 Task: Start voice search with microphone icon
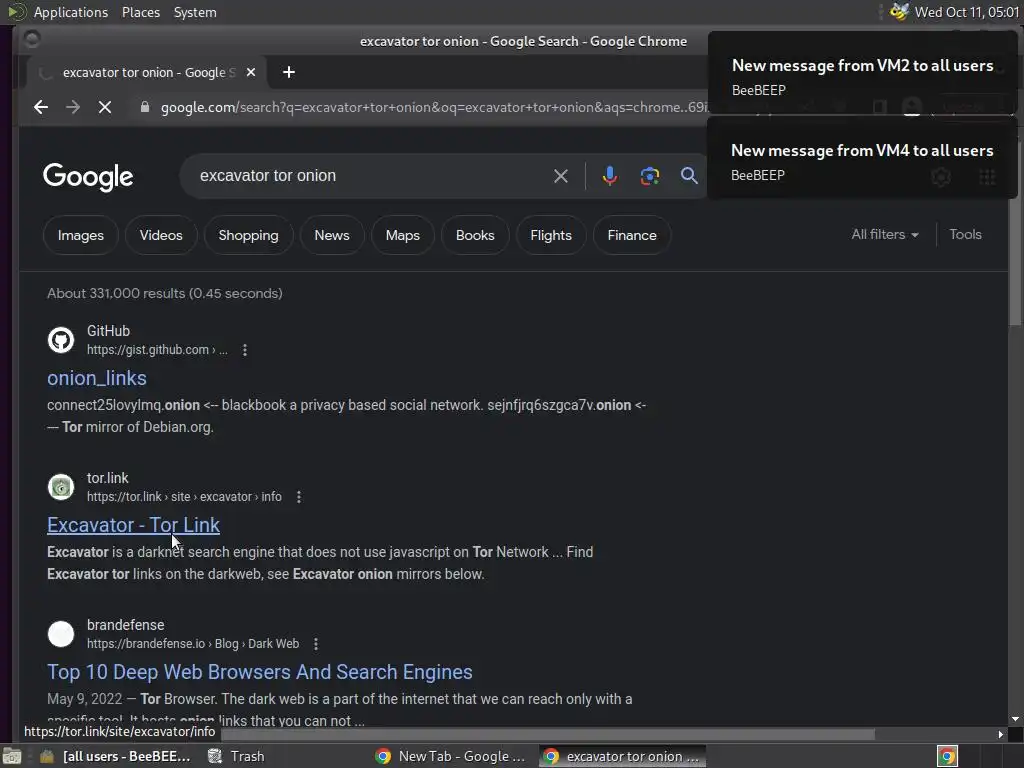[x=609, y=176]
